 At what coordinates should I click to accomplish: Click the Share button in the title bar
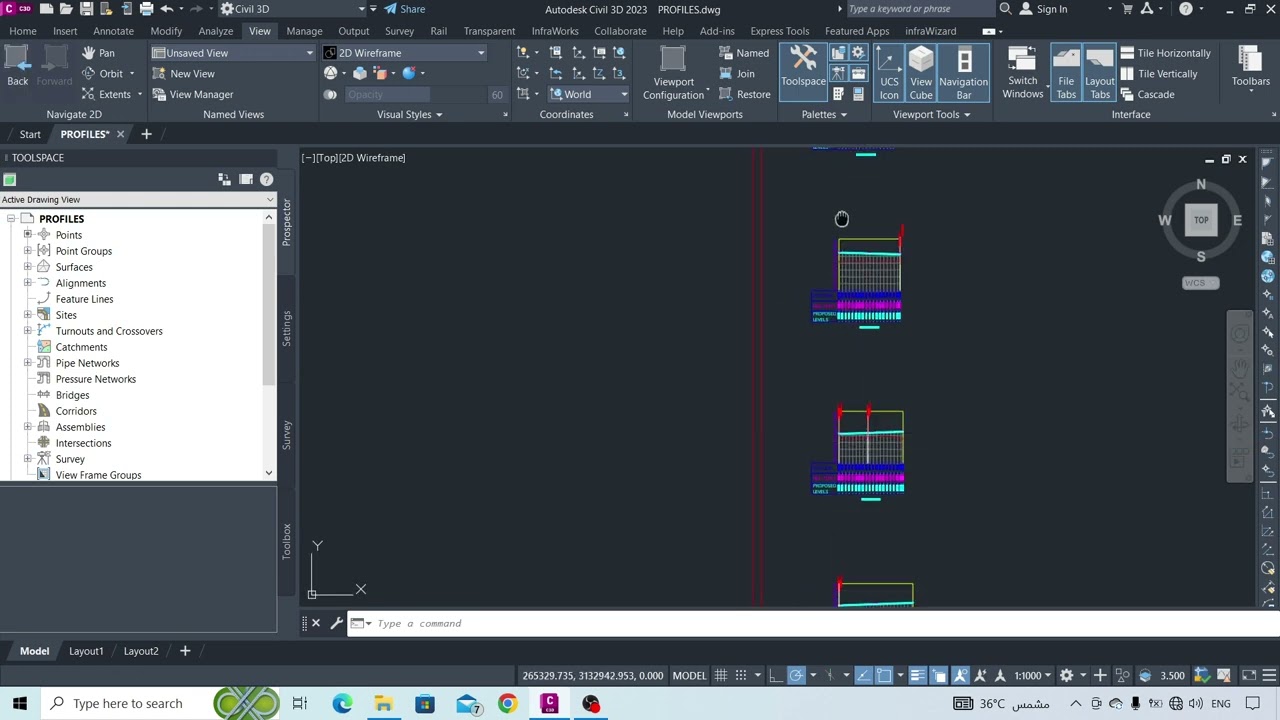[x=405, y=9]
